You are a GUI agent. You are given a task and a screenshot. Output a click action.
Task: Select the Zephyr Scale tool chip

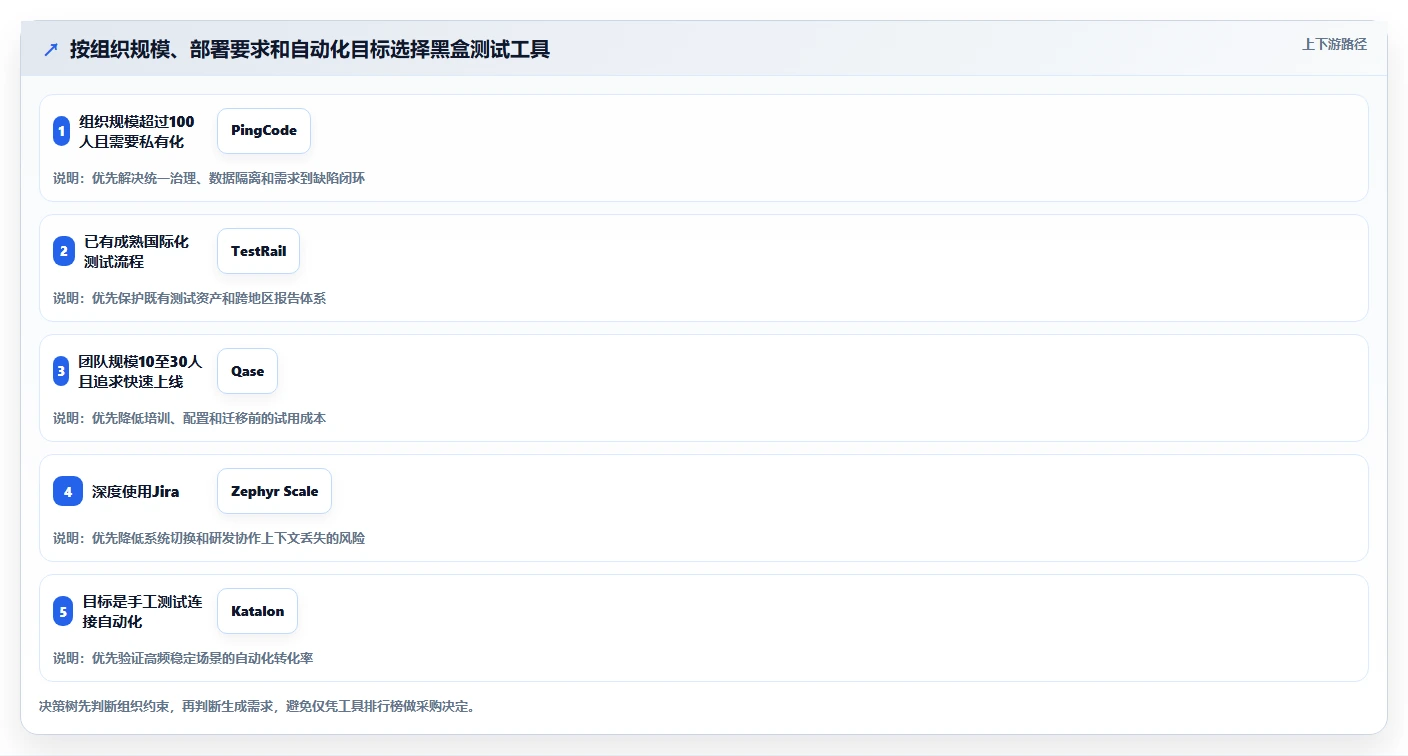click(274, 491)
